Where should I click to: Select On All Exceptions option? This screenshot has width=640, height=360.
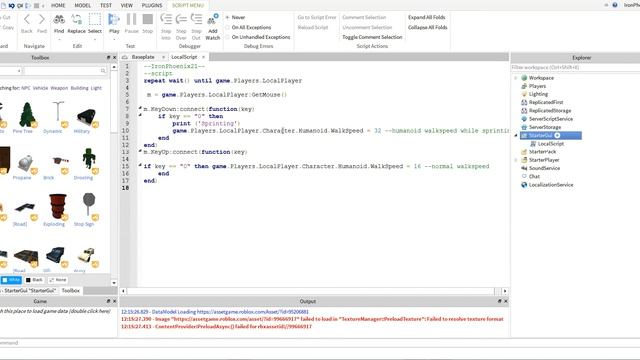248,27
